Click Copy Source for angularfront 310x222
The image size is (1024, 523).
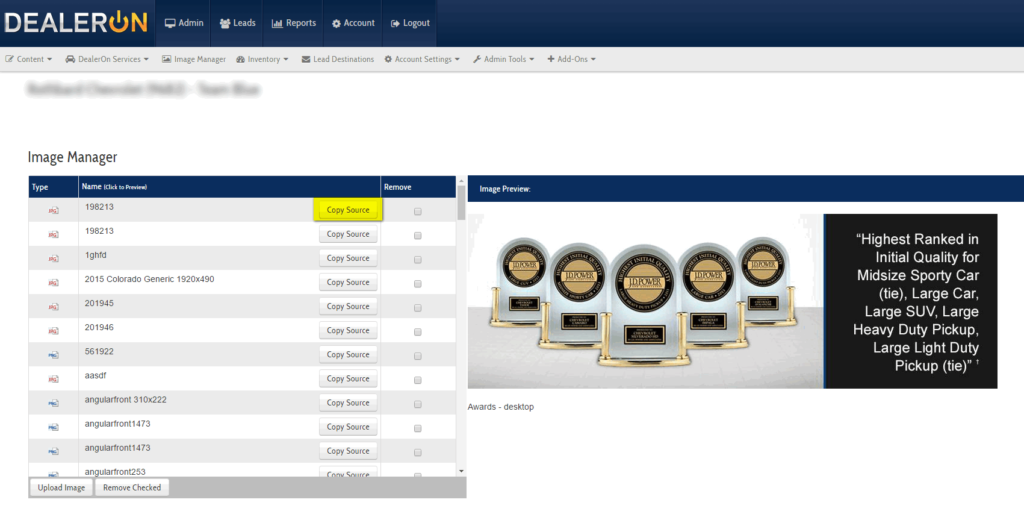tap(348, 403)
